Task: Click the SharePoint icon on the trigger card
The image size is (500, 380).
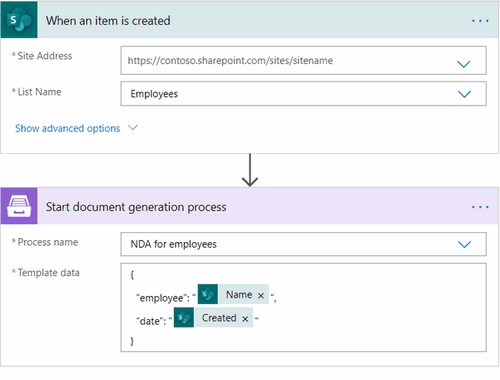Action: tap(19, 20)
